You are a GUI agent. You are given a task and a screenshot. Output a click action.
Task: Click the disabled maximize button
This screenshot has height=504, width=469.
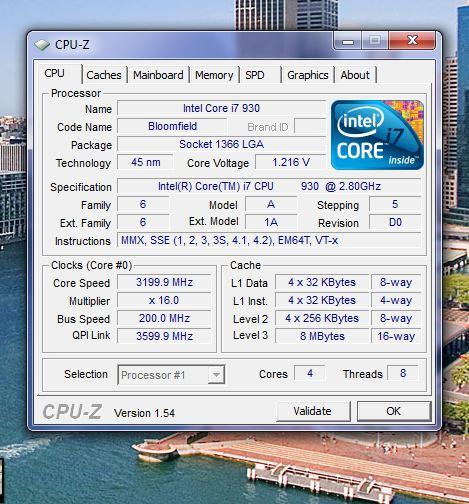click(x=375, y=41)
